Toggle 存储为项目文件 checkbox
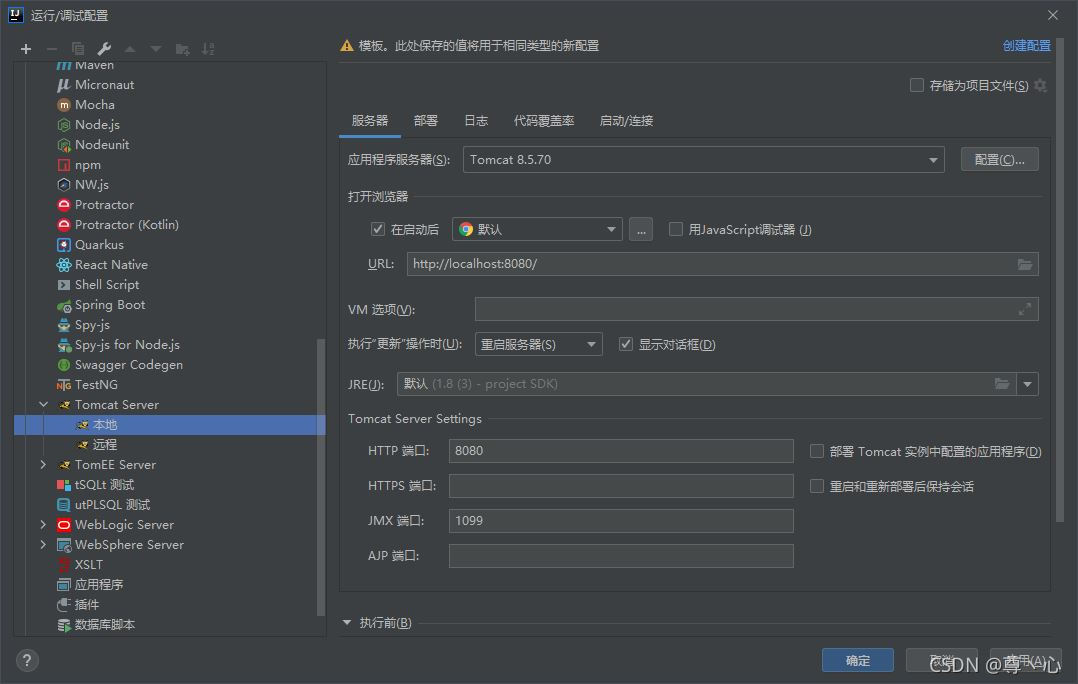Screen dimensions: 1078x684 916,85
